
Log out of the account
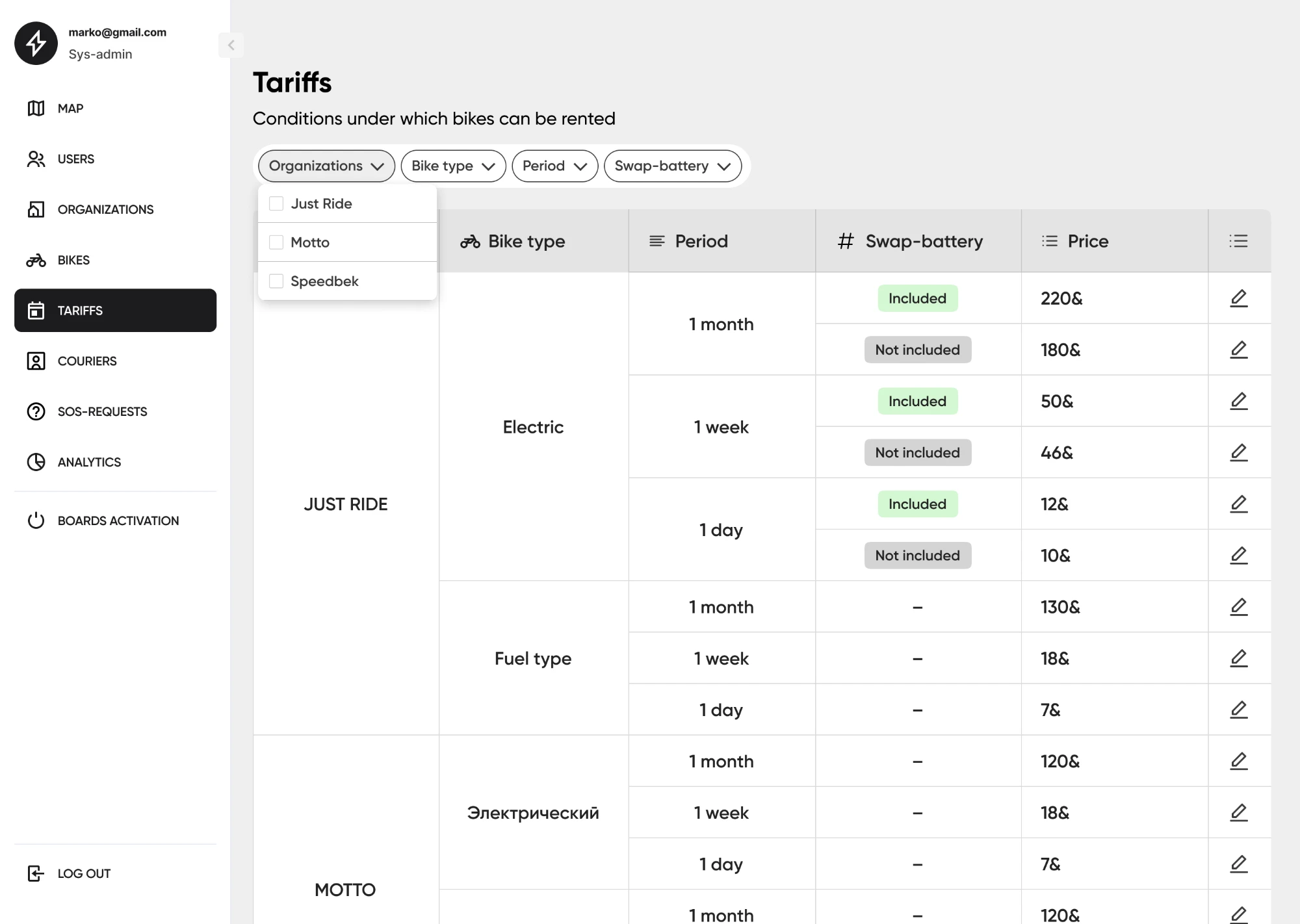(x=115, y=873)
